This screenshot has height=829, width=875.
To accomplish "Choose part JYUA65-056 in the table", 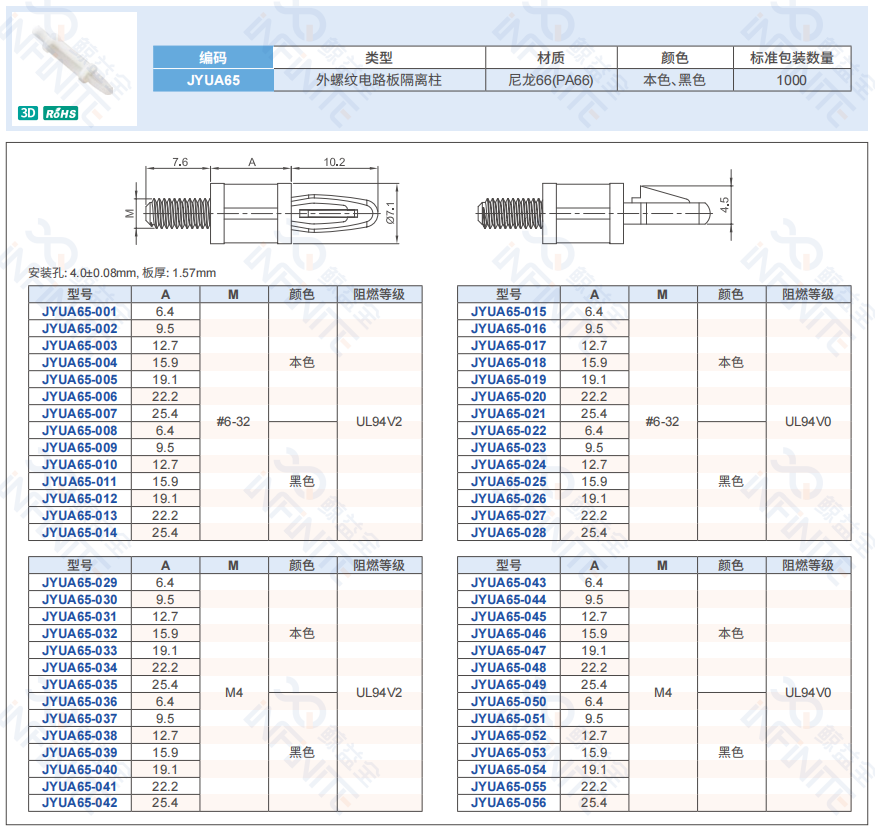I will point(509,803).
